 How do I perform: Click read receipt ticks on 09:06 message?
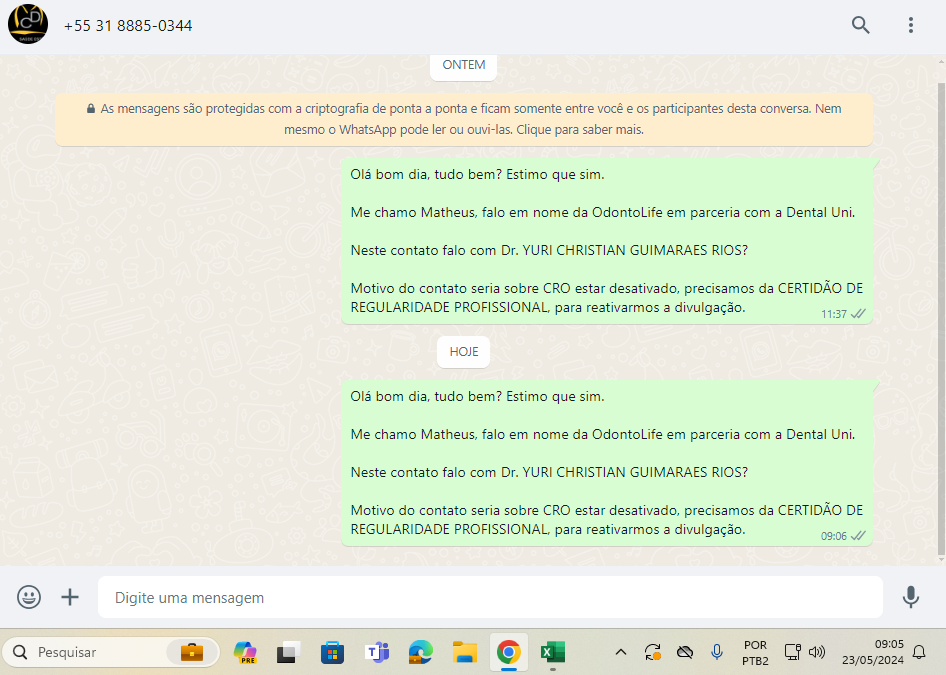point(858,536)
